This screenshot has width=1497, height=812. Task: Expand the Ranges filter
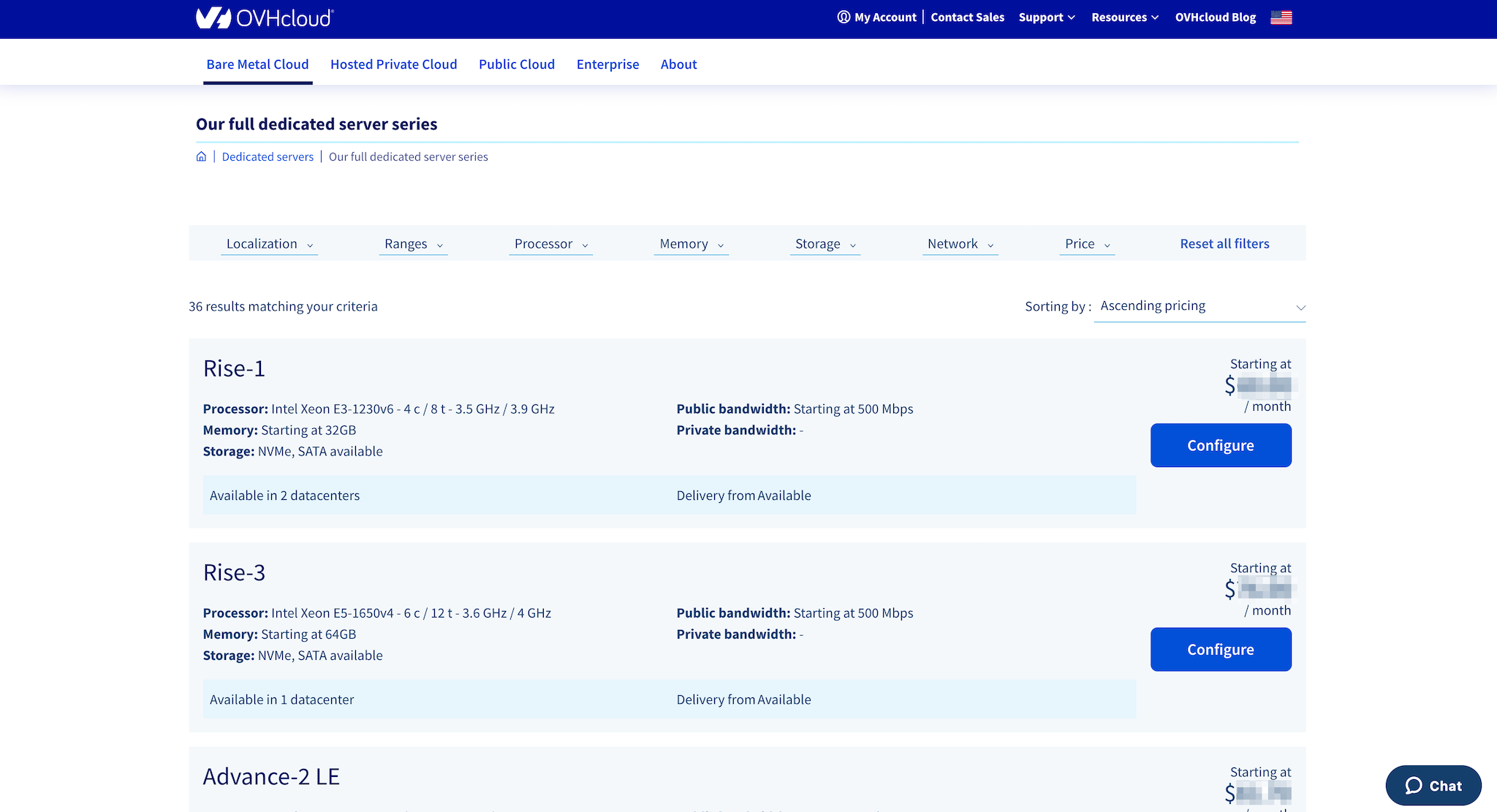pyautogui.click(x=413, y=244)
